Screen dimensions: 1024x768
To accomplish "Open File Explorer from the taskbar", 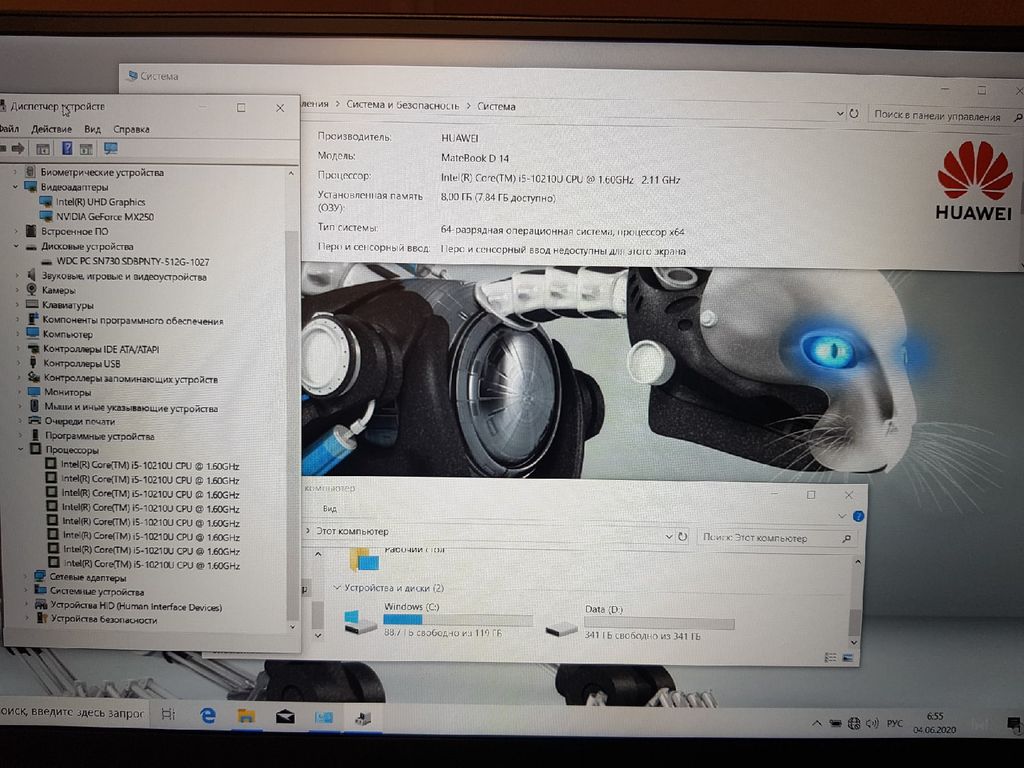I will [246, 716].
